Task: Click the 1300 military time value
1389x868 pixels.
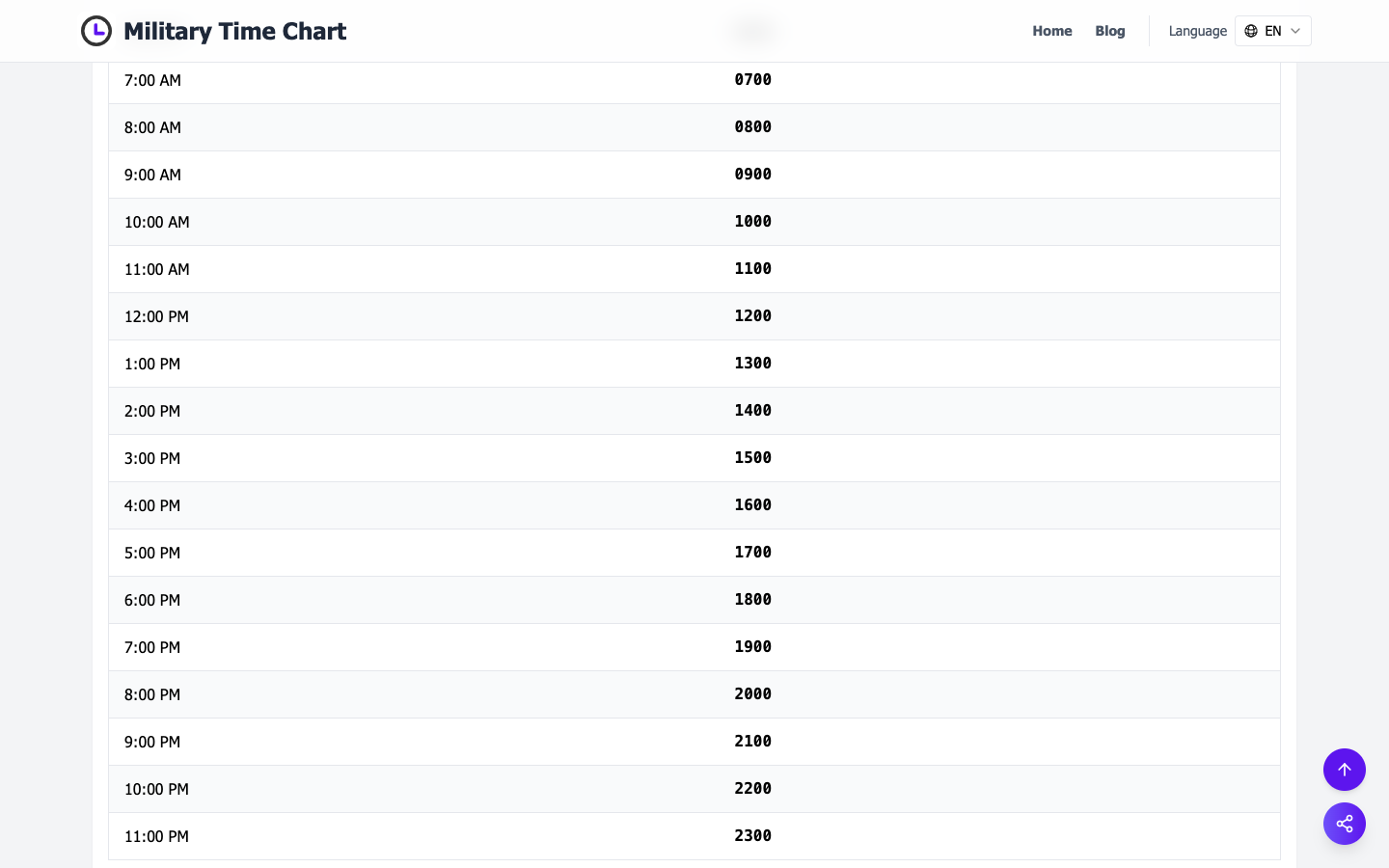Action: (x=753, y=363)
